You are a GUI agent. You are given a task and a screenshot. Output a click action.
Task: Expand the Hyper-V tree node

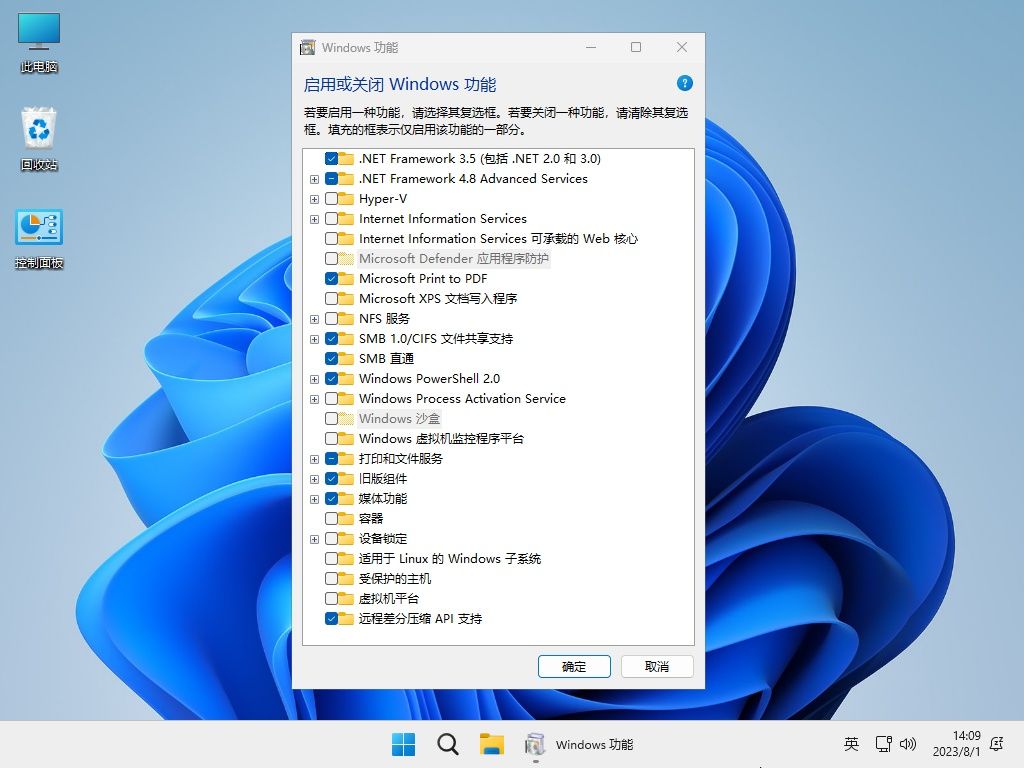314,199
